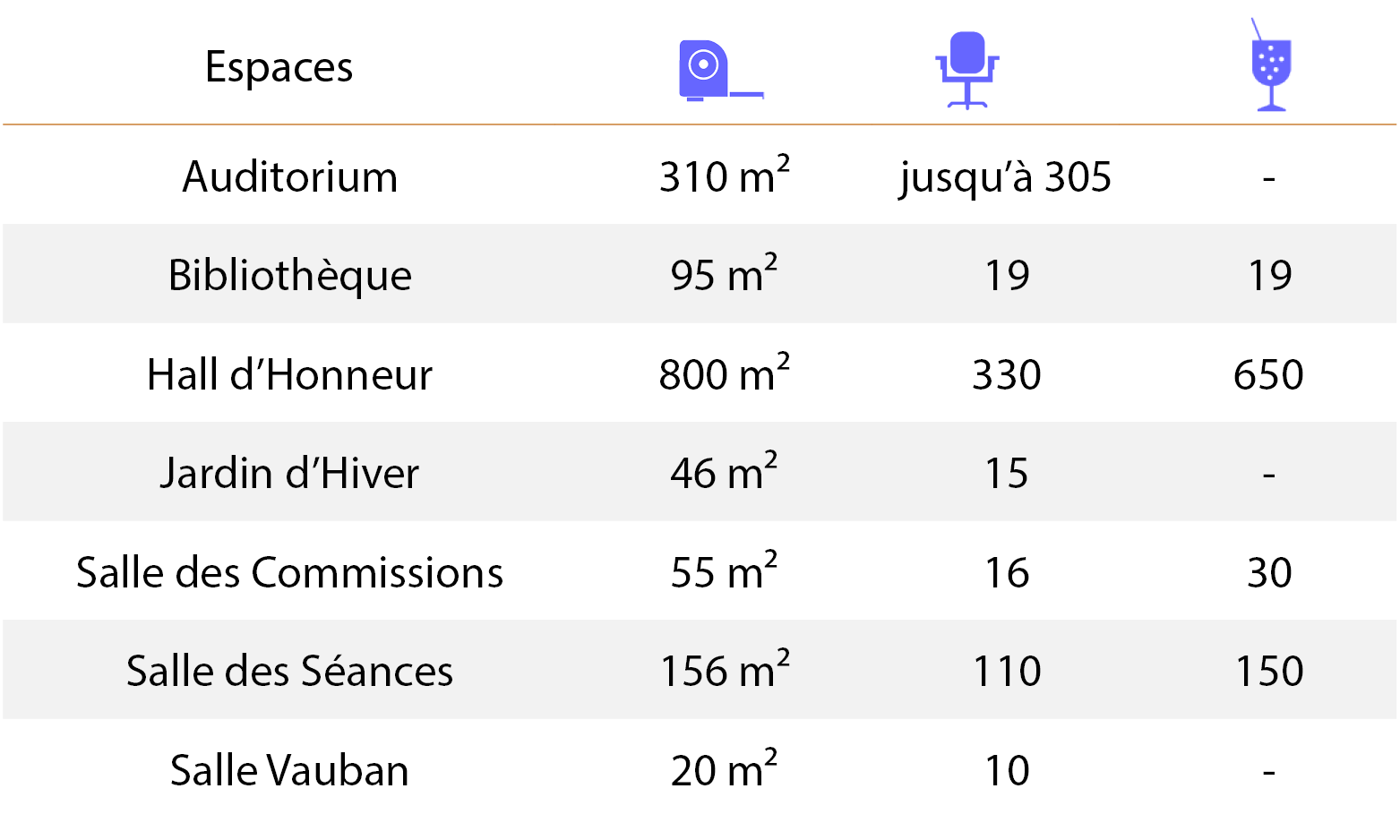This screenshot has height=840, width=1400.
Task: Select the Auditorium row label
Action: click(290, 176)
